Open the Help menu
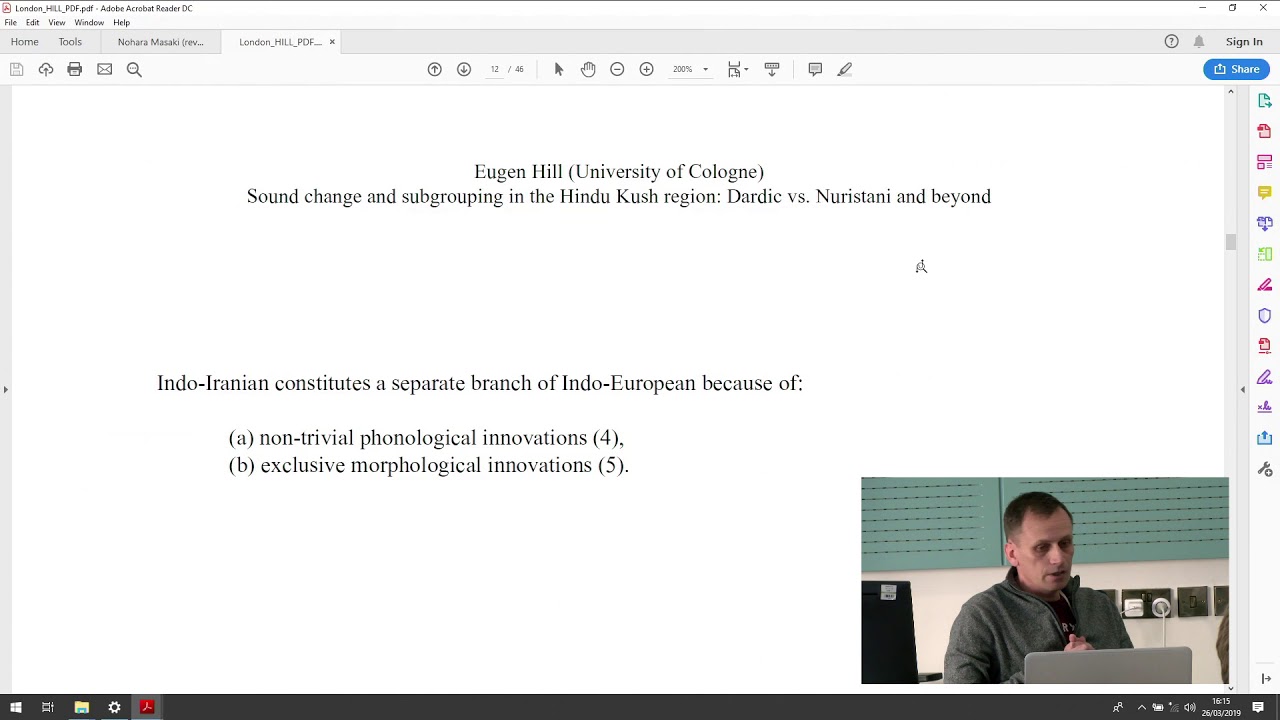Viewport: 1280px width, 720px height. (x=121, y=22)
